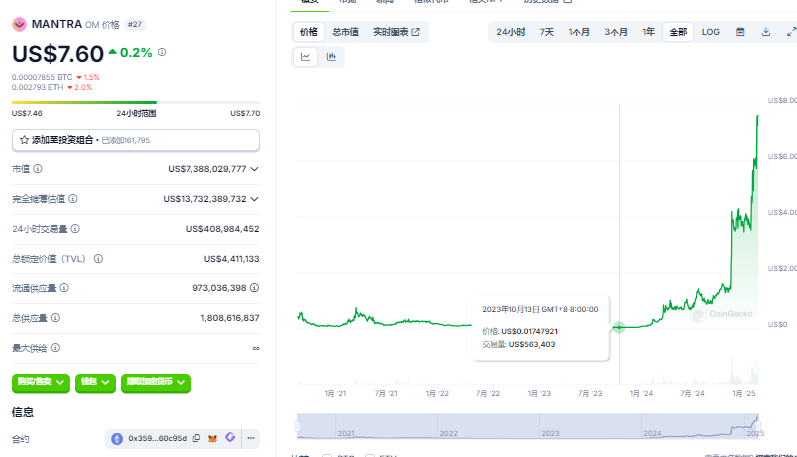Switch to the line chart view icon
This screenshot has height=457, width=797.
point(306,57)
